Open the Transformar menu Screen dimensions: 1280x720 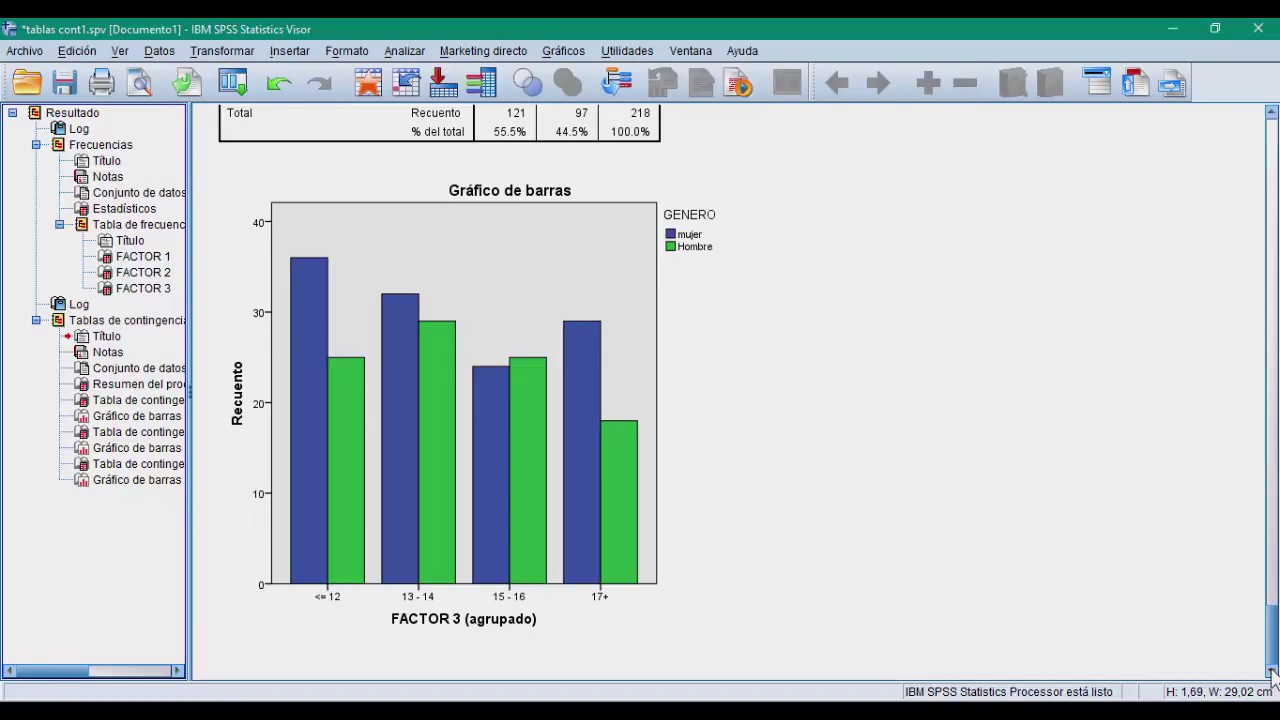[x=222, y=51]
